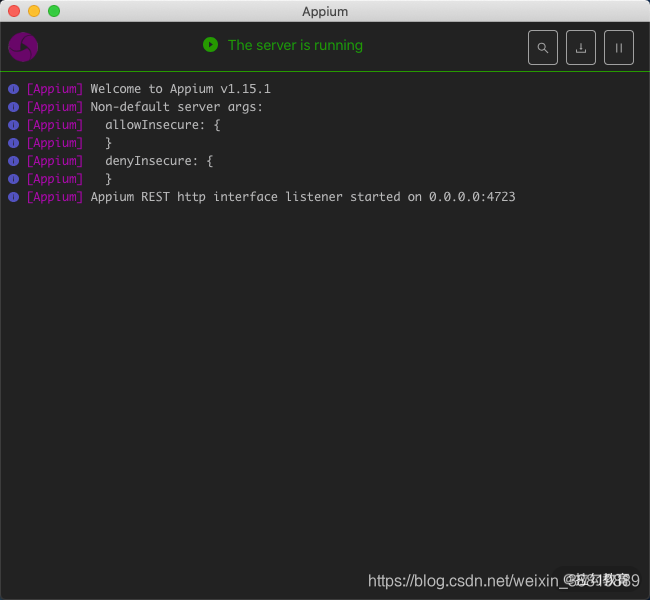Viewport: 650px width, 600px height.
Task: Click the info icon beside the 'REST http interface' line
Action: click(x=14, y=197)
